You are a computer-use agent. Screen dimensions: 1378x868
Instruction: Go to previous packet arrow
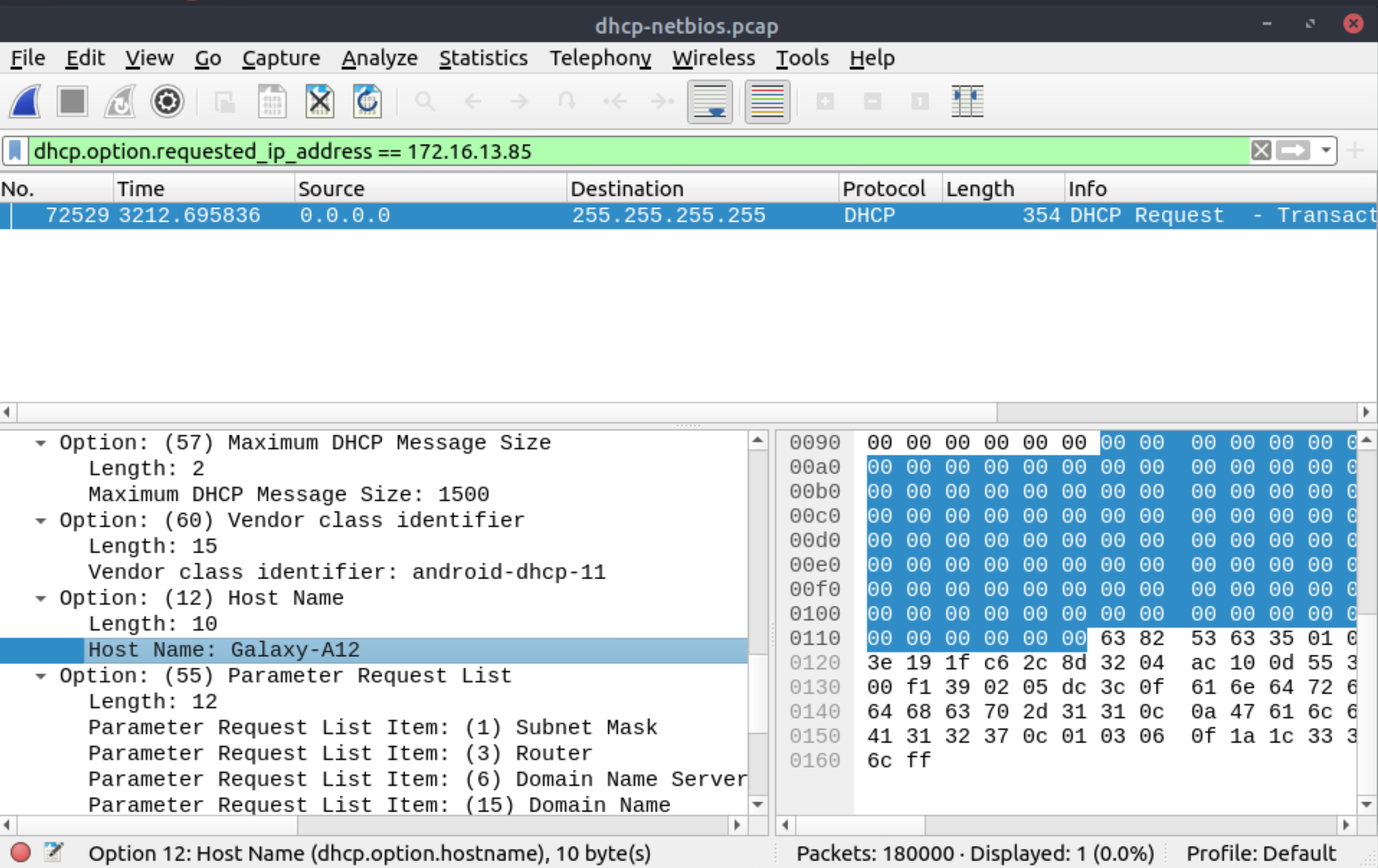473,102
